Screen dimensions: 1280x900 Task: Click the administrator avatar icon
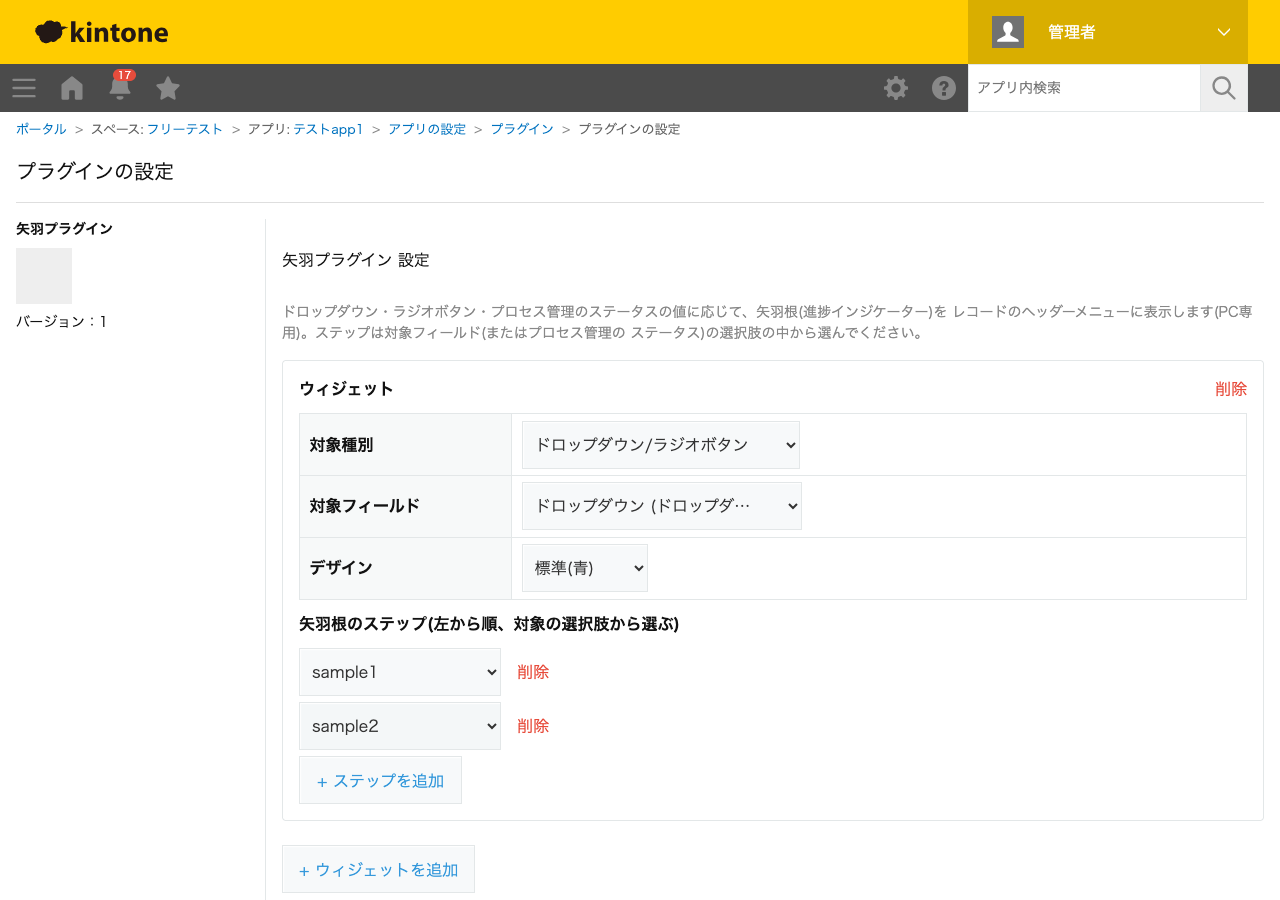1008,32
